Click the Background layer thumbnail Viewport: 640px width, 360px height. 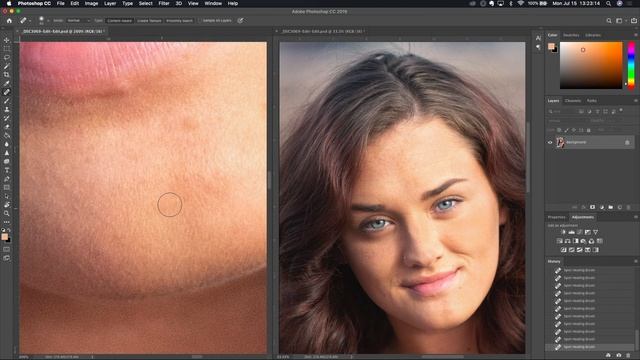pyautogui.click(x=560, y=142)
